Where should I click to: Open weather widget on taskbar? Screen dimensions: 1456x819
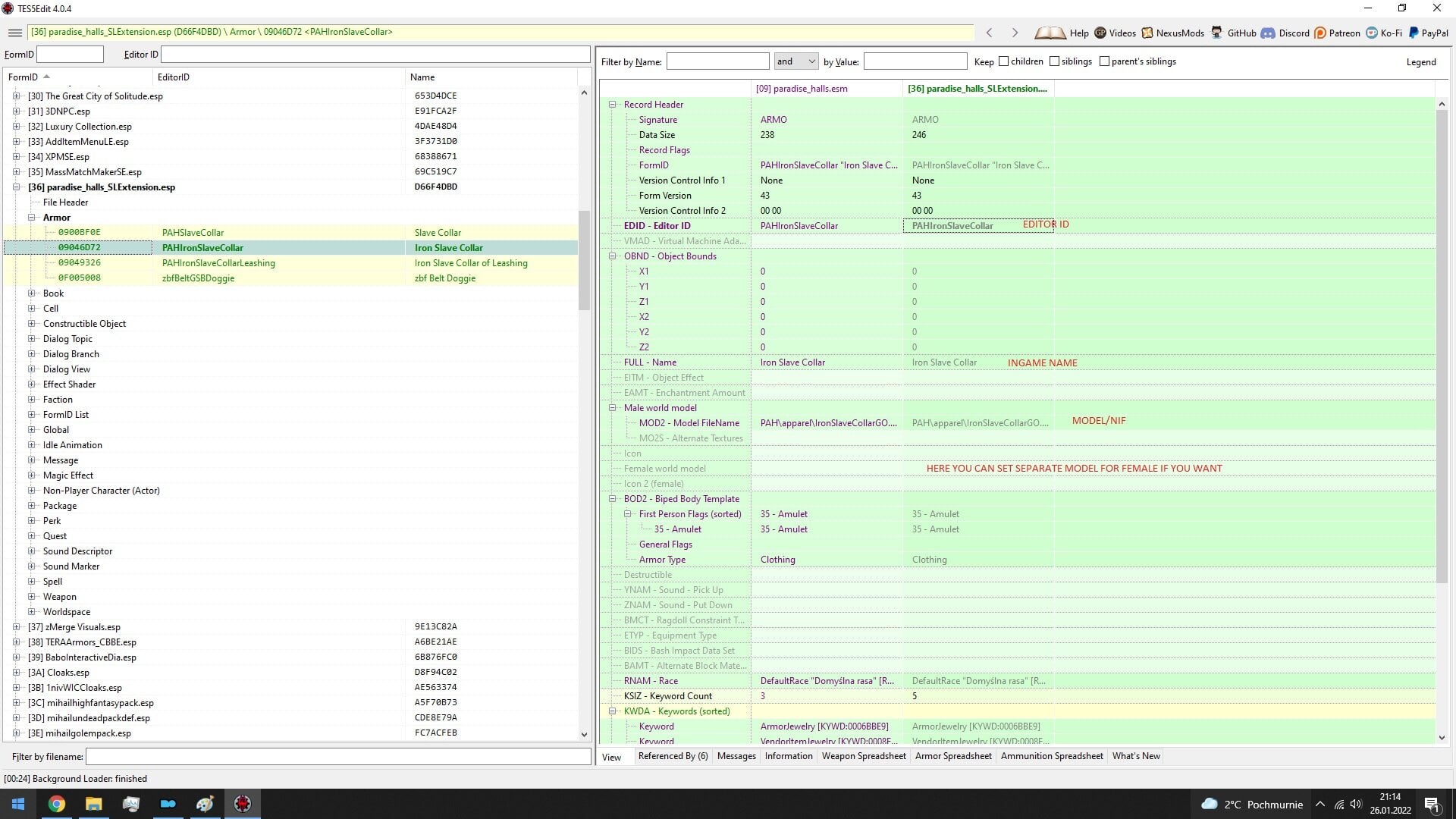pyautogui.click(x=1252, y=804)
